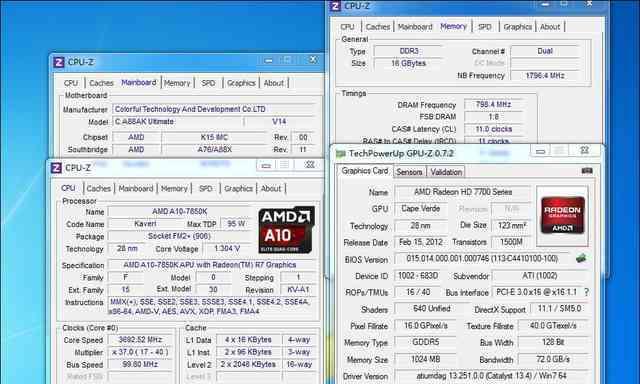Image resolution: width=640 pixels, height=384 pixels.
Task: Click the Memory Size field 1024 MB
Action: click(426, 359)
